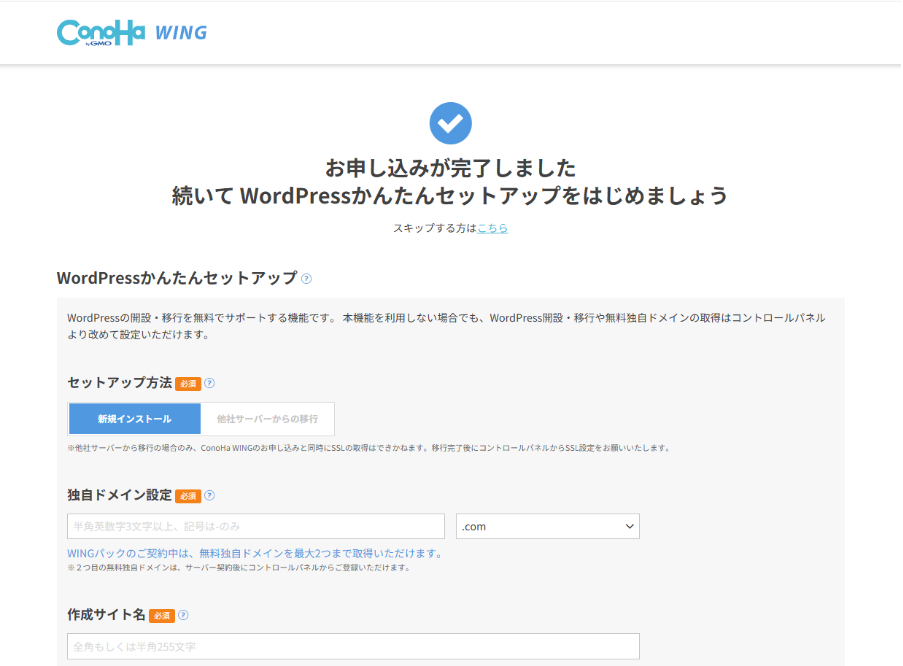Open help icon next to 作成サイト名
The height and width of the screenshot is (666, 903).
tap(183, 615)
